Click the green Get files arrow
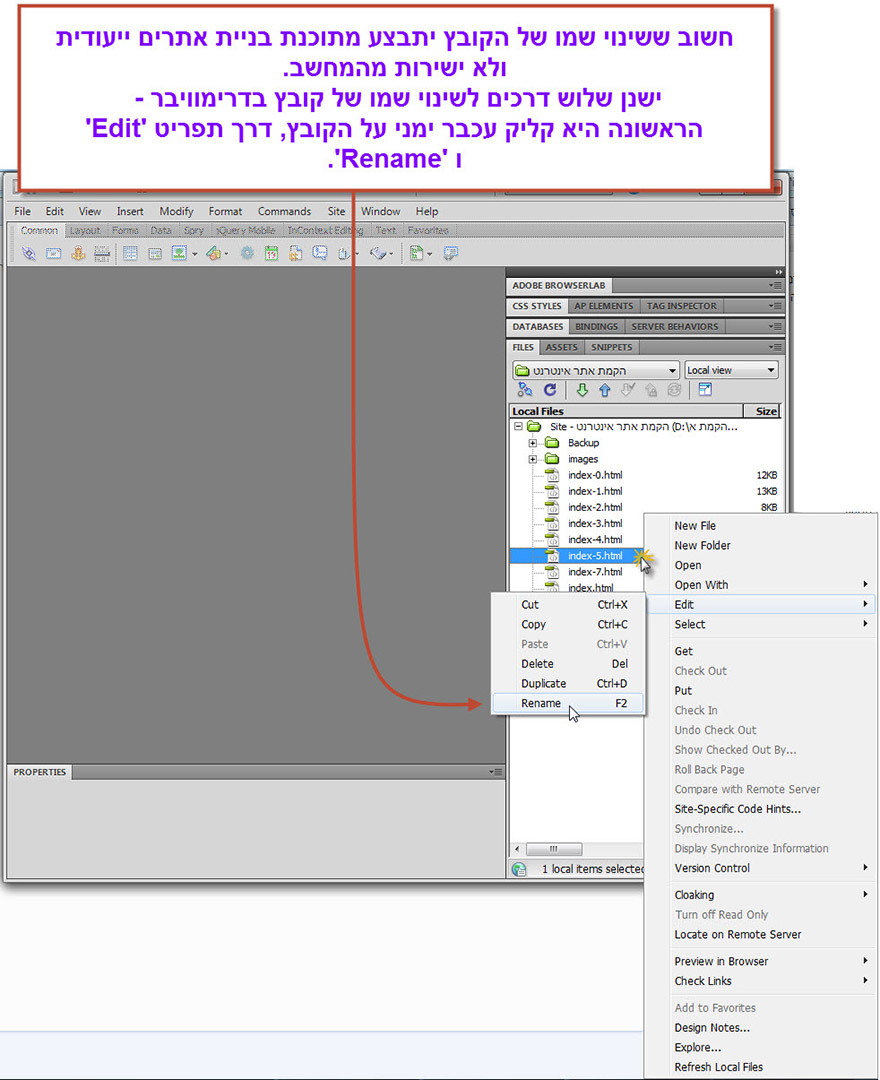The width and height of the screenshot is (880, 1080). [x=582, y=391]
